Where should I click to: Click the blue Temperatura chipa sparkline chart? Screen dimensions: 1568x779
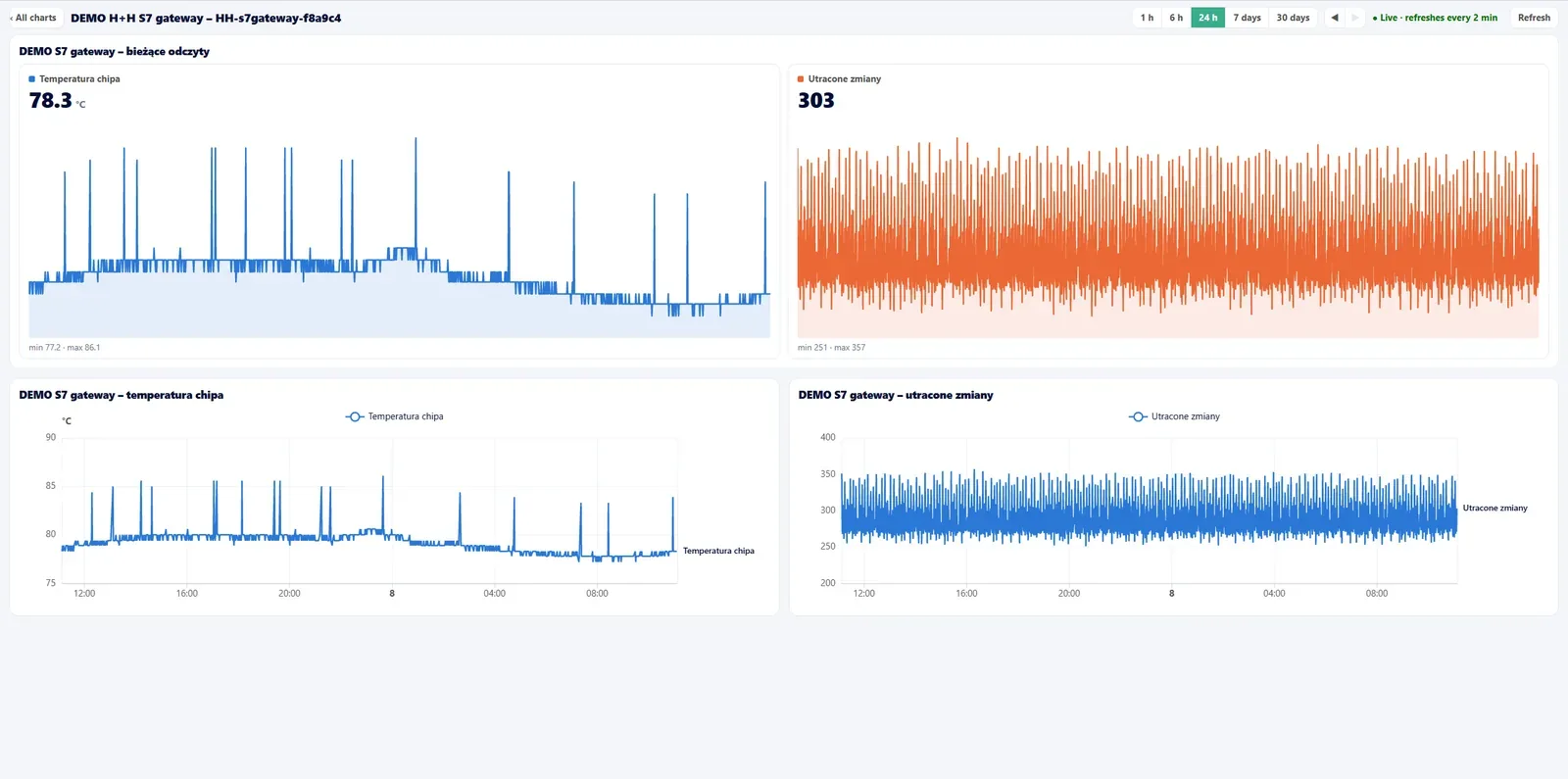[x=399, y=238]
